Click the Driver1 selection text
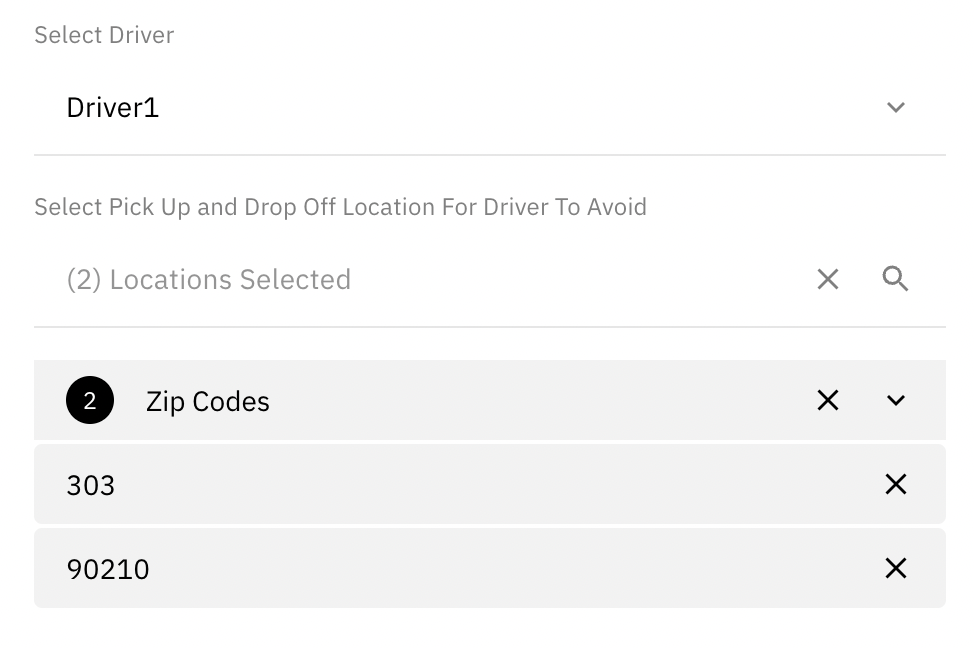This screenshot has height=648, width=974. coord(113,107)
